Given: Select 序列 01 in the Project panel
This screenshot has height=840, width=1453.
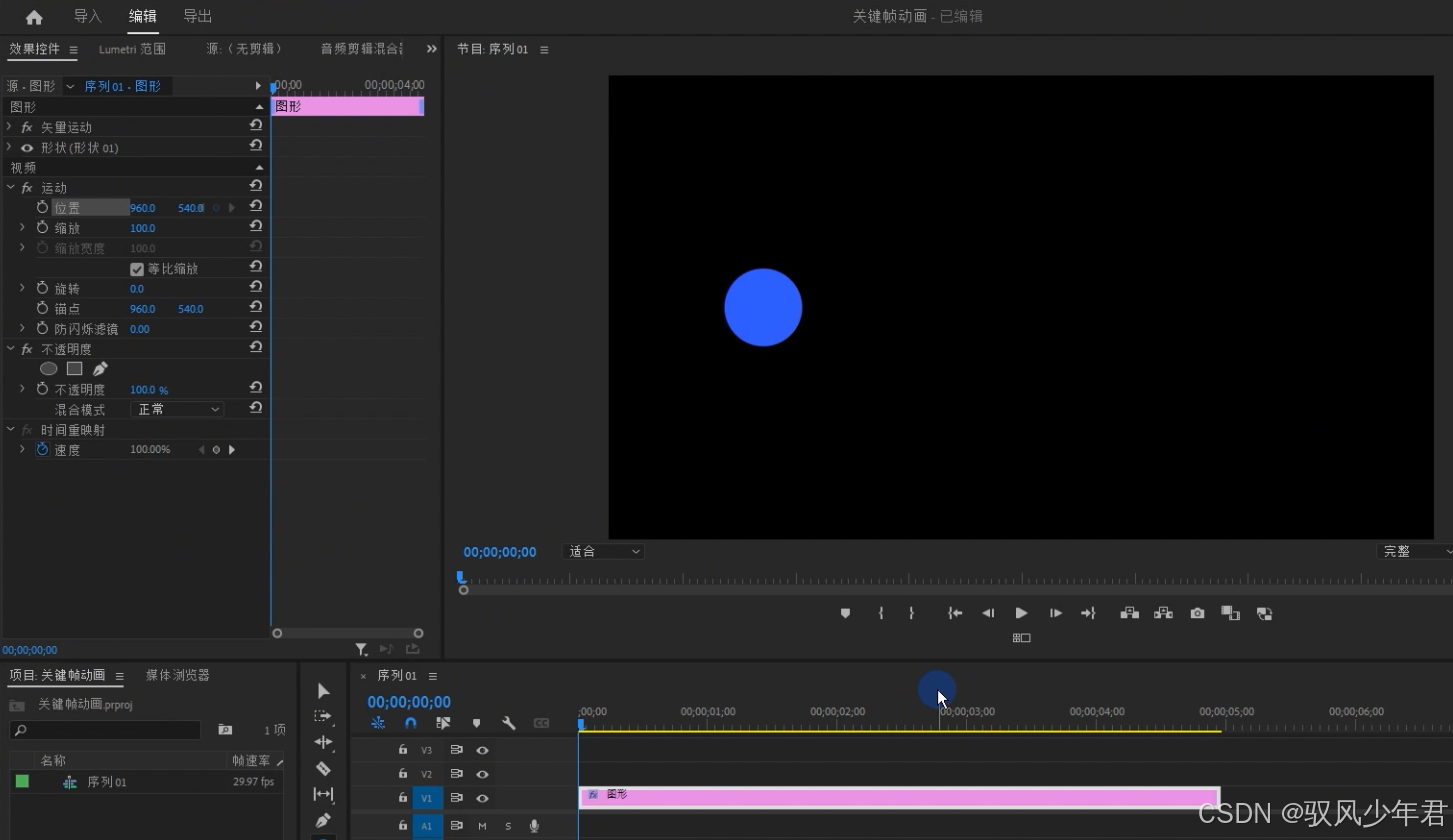Looking at the screenshot, I should [x=107, y=782].
